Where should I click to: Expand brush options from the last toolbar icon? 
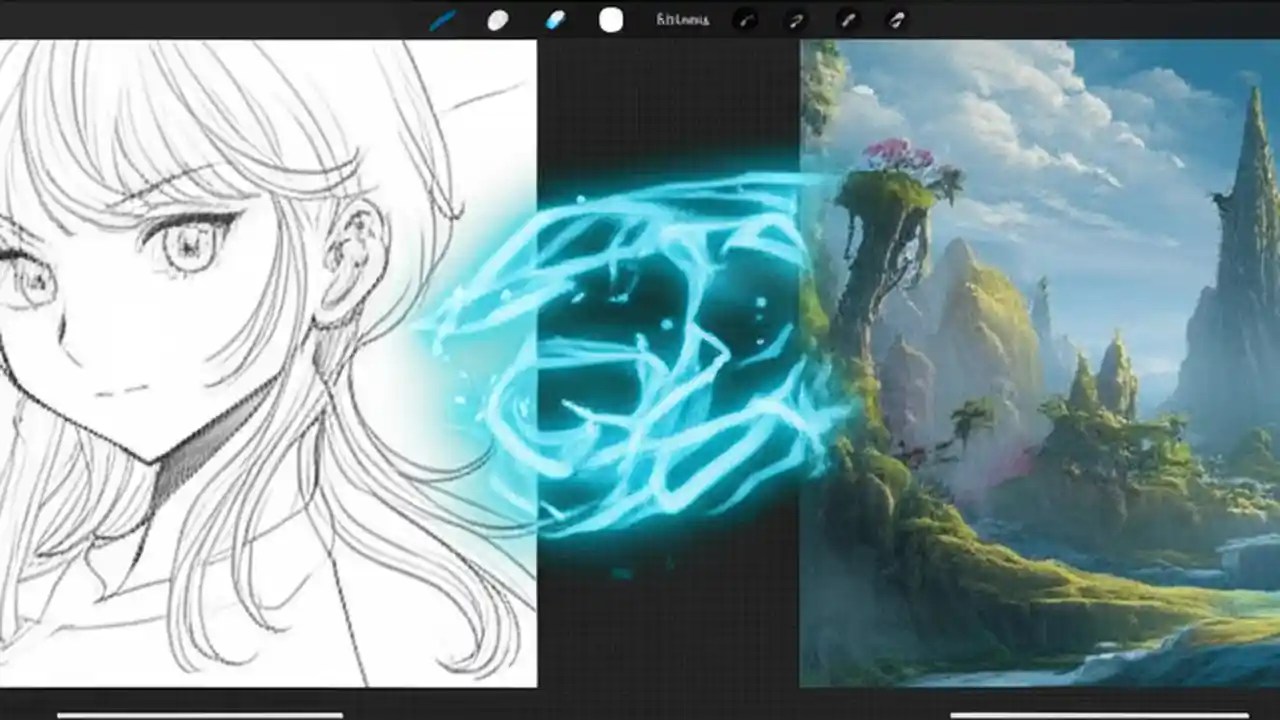[897, 19]
